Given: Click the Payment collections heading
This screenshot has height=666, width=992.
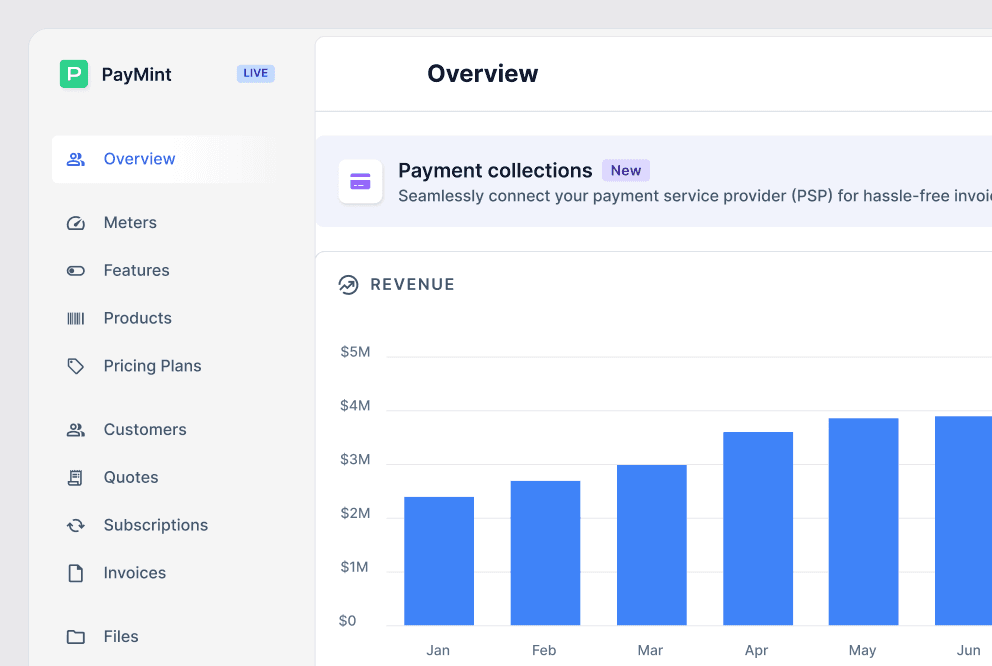Looking at the screenshot, I should point(495,171).
